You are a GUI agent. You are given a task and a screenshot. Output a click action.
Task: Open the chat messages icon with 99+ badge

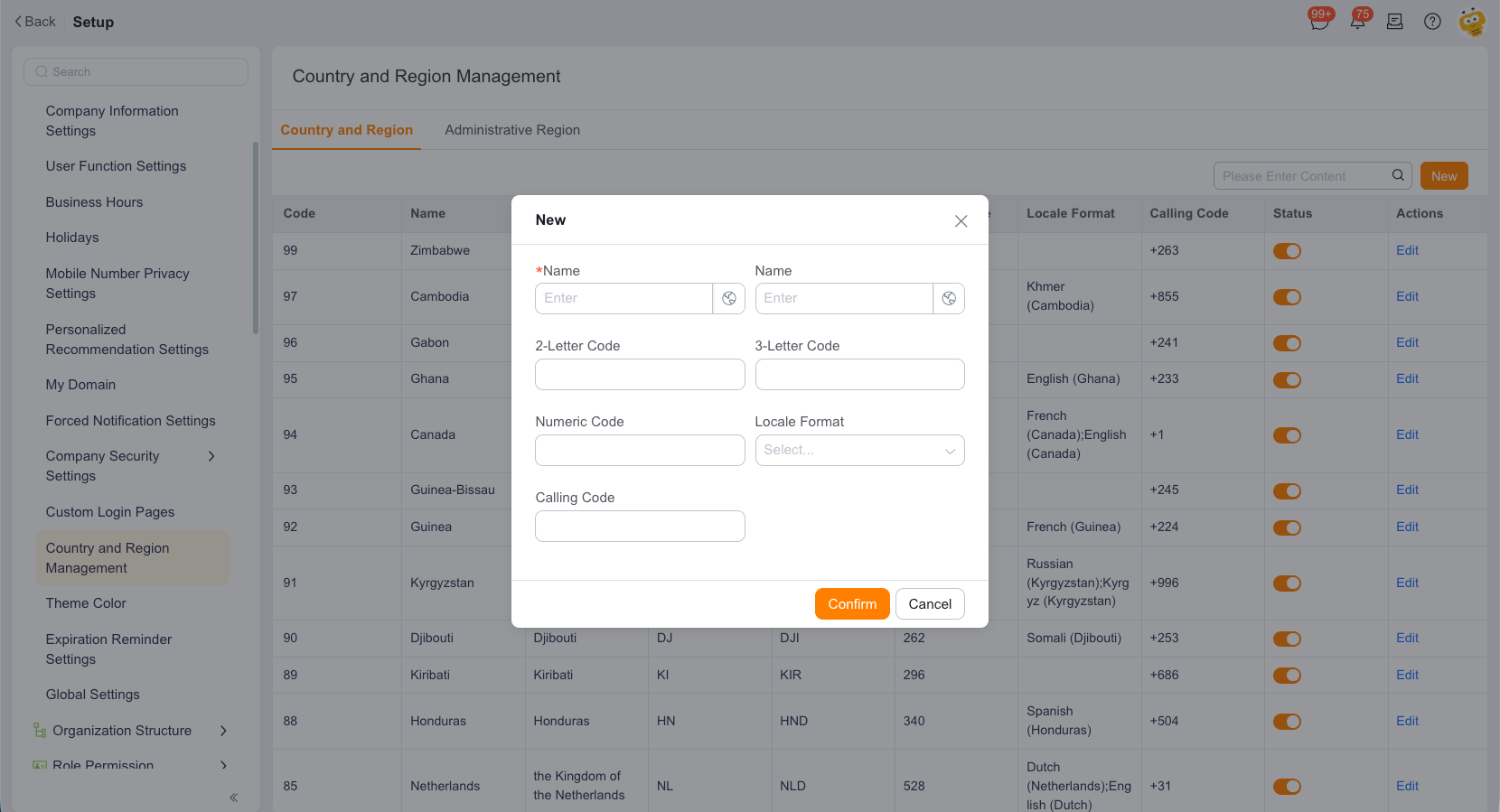[x=1319, y=22]
